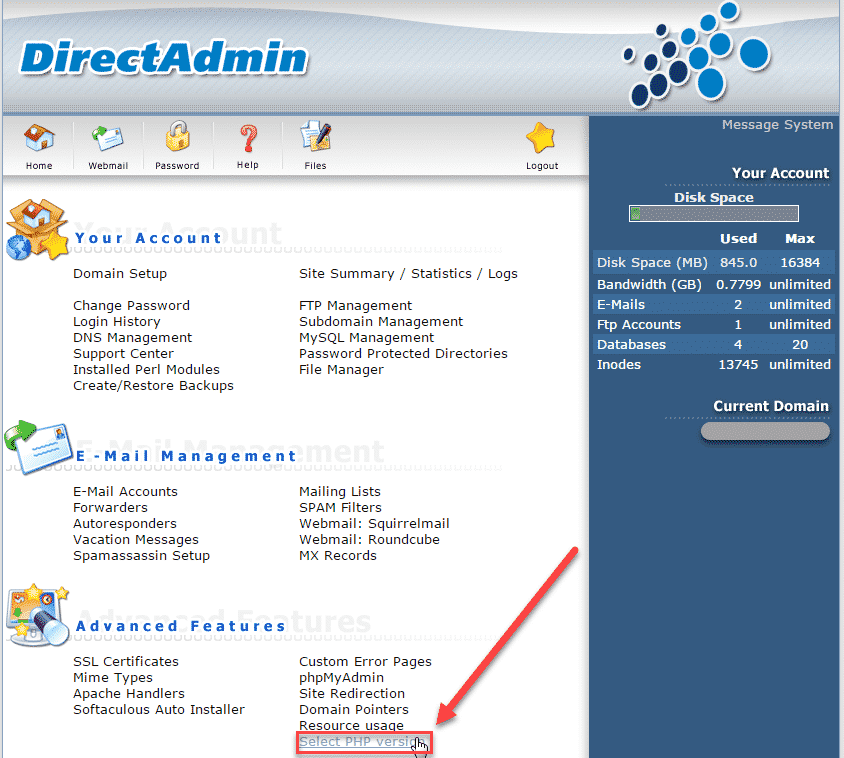
Task: Open DNS Management
Action: pyautogui.click(x=132, y=338)
